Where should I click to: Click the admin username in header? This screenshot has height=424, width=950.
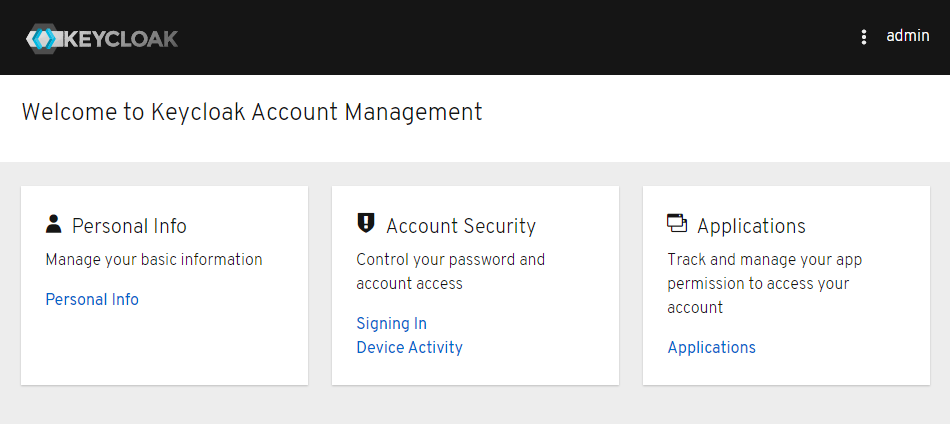(x=907, y=36)
